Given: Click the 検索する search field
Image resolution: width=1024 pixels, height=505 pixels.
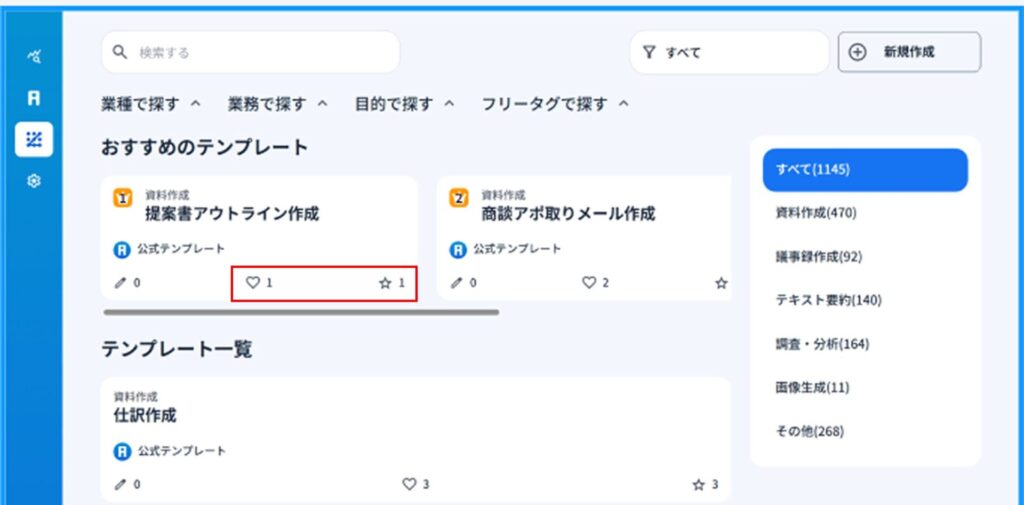Looking at the screenshot, I should coord(250,52).
